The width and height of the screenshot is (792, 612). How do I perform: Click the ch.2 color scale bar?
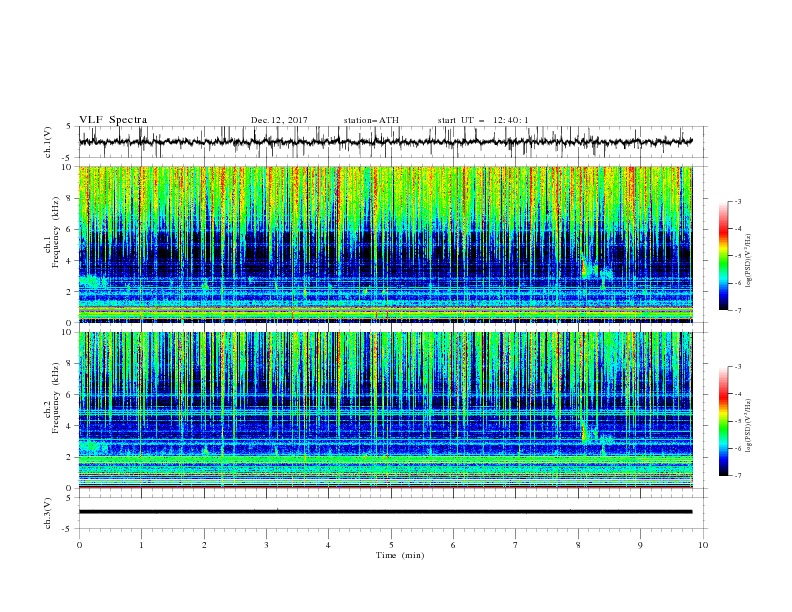(x=724, y=421)
